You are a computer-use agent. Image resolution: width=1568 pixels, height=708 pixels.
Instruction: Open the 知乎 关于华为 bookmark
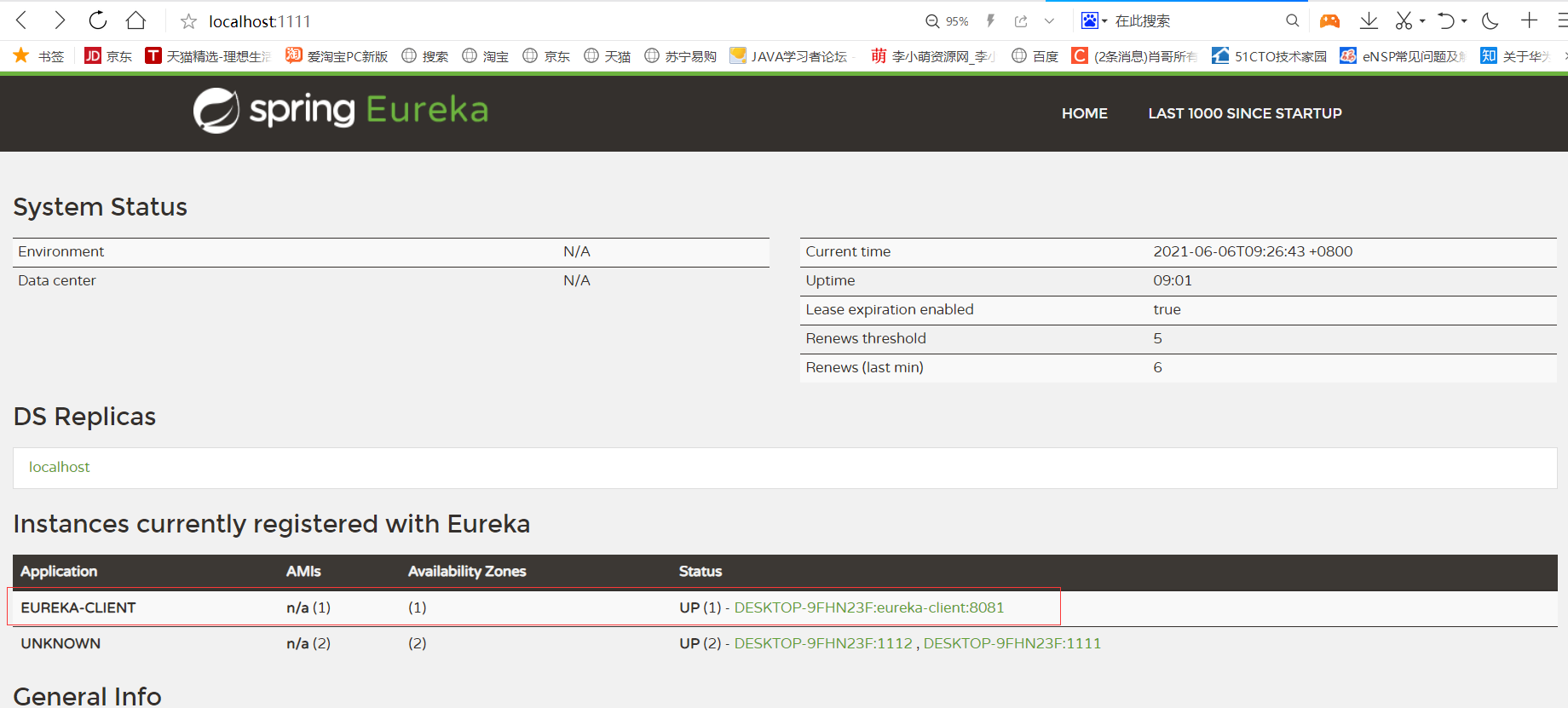pyautogui.click(x=1515, y=56)
